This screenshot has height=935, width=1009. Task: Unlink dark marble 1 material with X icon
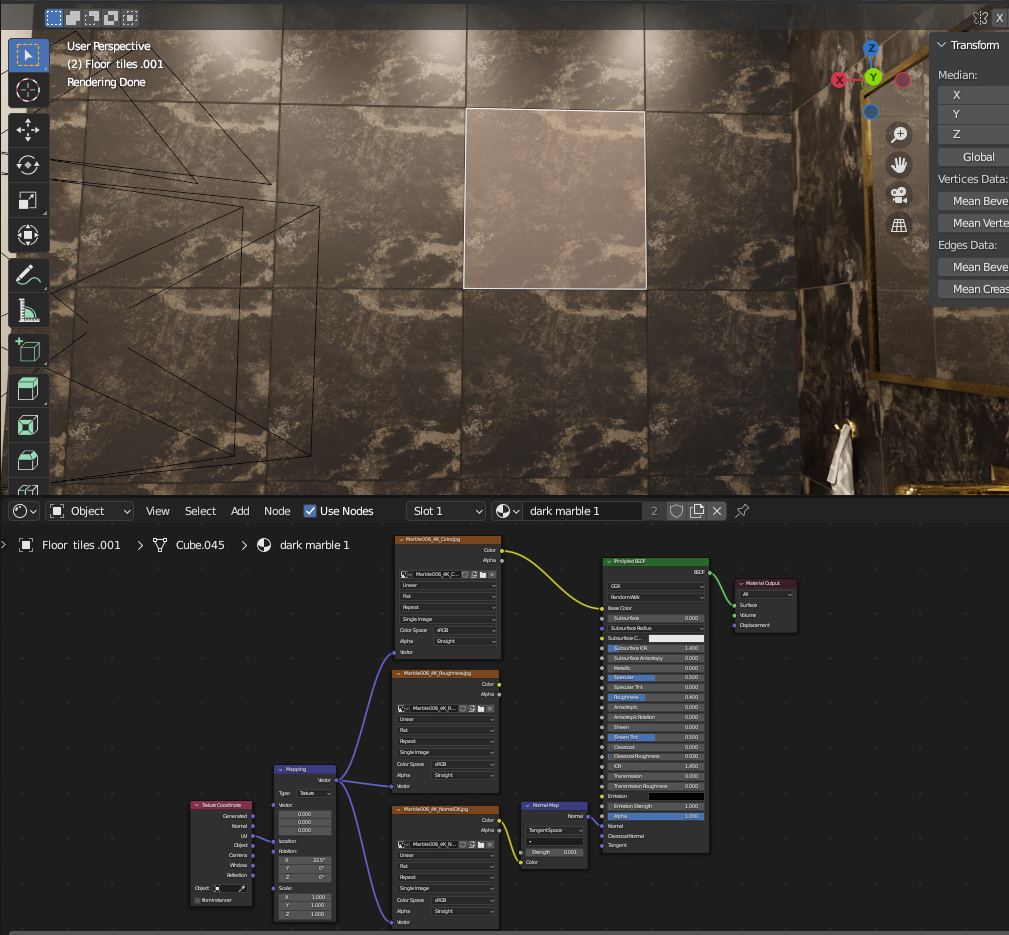point(717,511)
